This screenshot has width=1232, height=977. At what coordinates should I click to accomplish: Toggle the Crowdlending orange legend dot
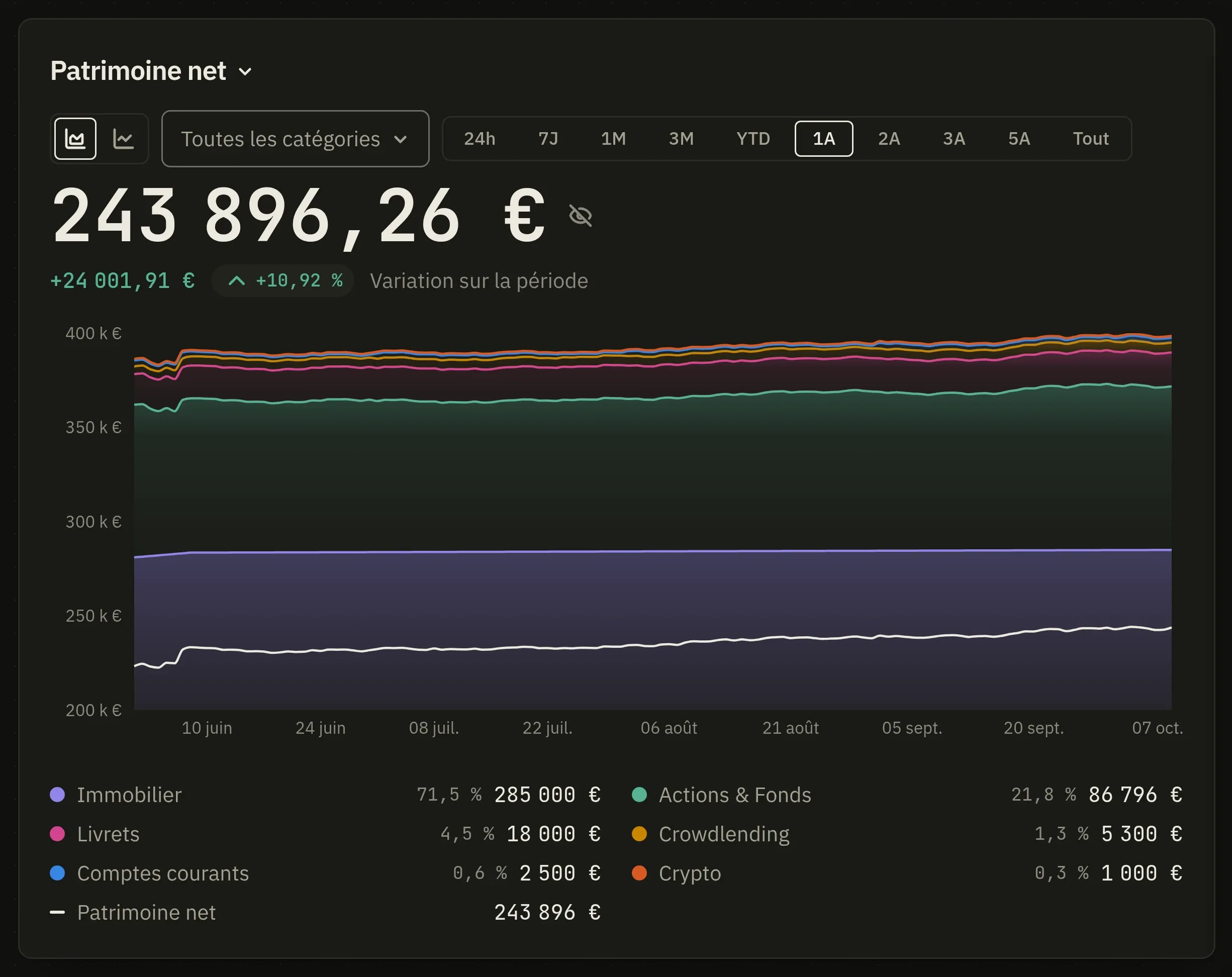[639, 834]
